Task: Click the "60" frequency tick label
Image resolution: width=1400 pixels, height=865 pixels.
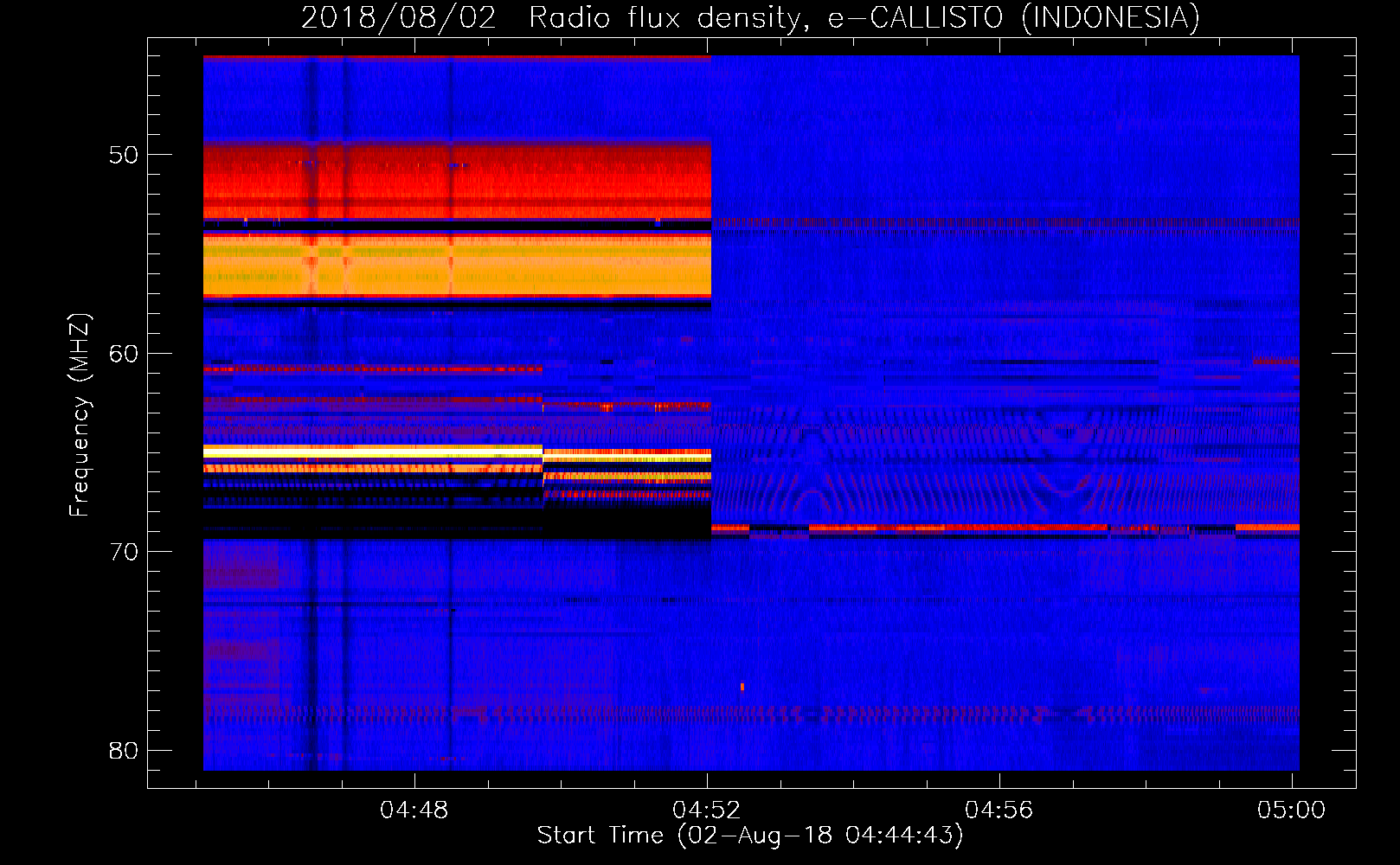Action: [x=124, y=353]
